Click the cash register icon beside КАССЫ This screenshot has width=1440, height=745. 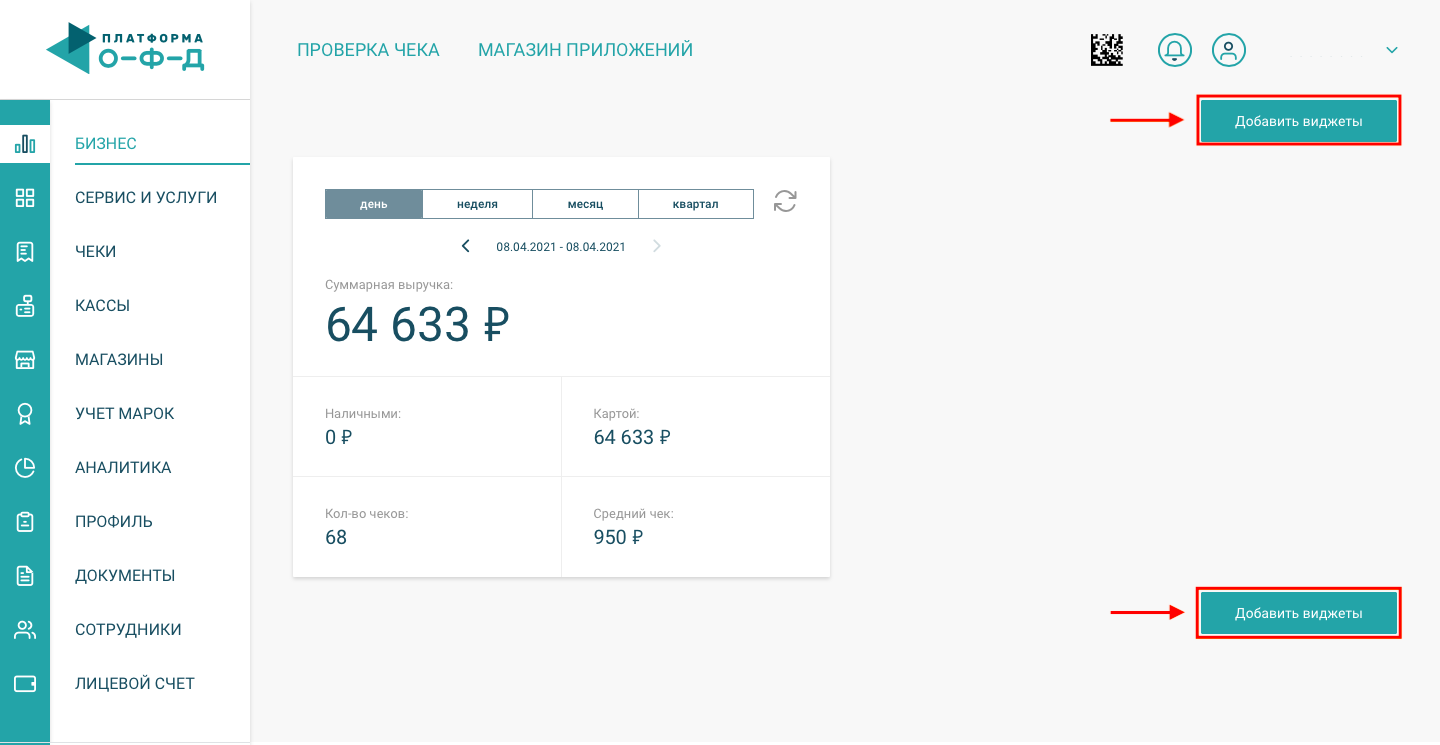point(25,306)
